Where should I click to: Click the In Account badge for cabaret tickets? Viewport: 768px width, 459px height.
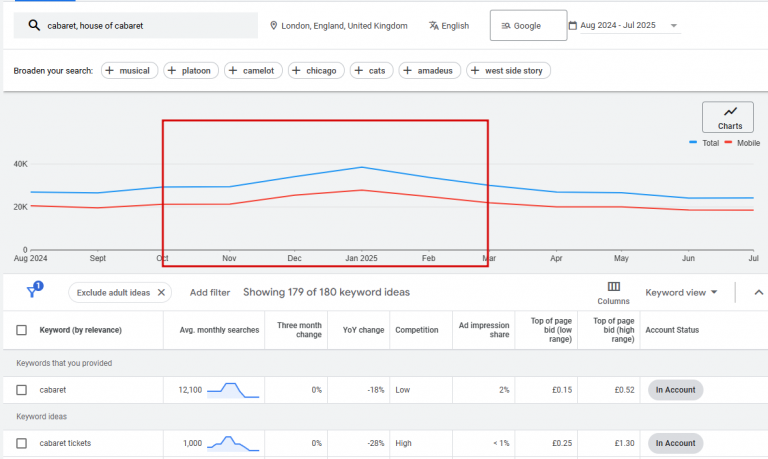click(675, 443)
